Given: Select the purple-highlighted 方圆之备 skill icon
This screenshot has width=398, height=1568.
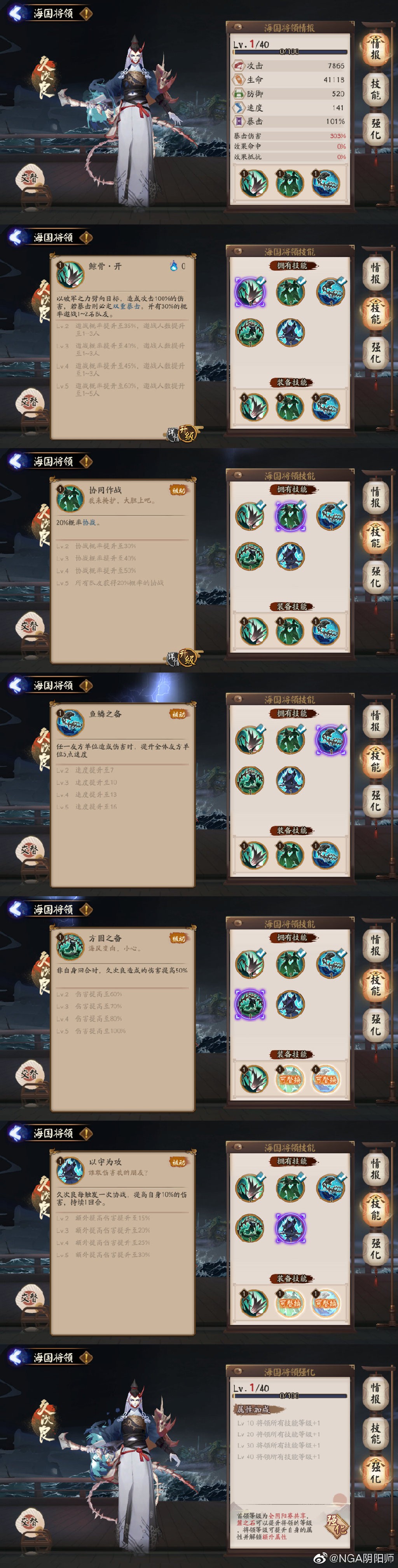Looking at the screenshot, I should click(250, 1004).
